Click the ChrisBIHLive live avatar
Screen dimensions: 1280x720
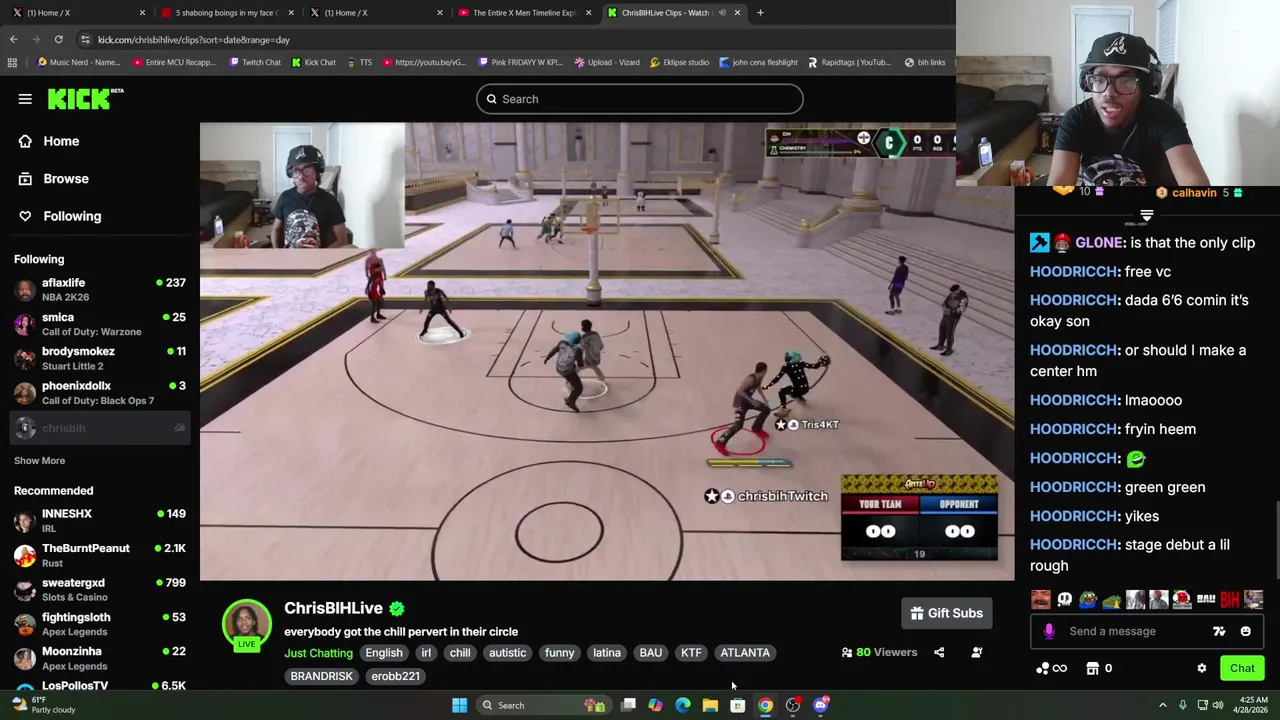[x=246, y=625]
